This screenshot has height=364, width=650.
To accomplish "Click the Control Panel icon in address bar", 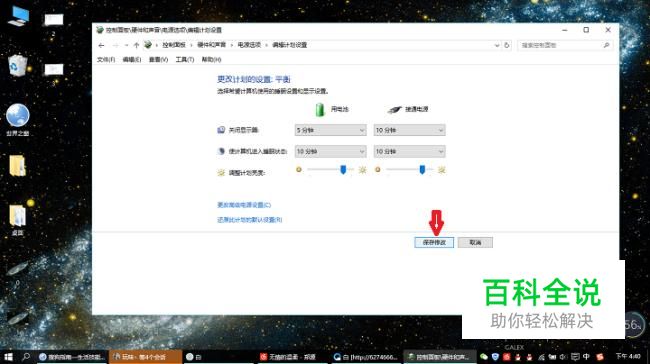I will (x=148, y=45).
